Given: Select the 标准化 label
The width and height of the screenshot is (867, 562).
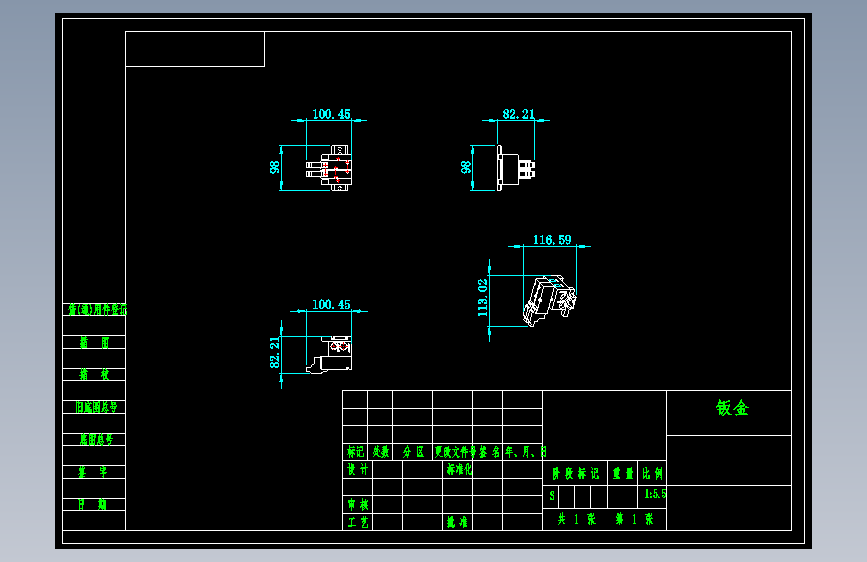Looking at the screenshot, I should click(x=459, y=470).
